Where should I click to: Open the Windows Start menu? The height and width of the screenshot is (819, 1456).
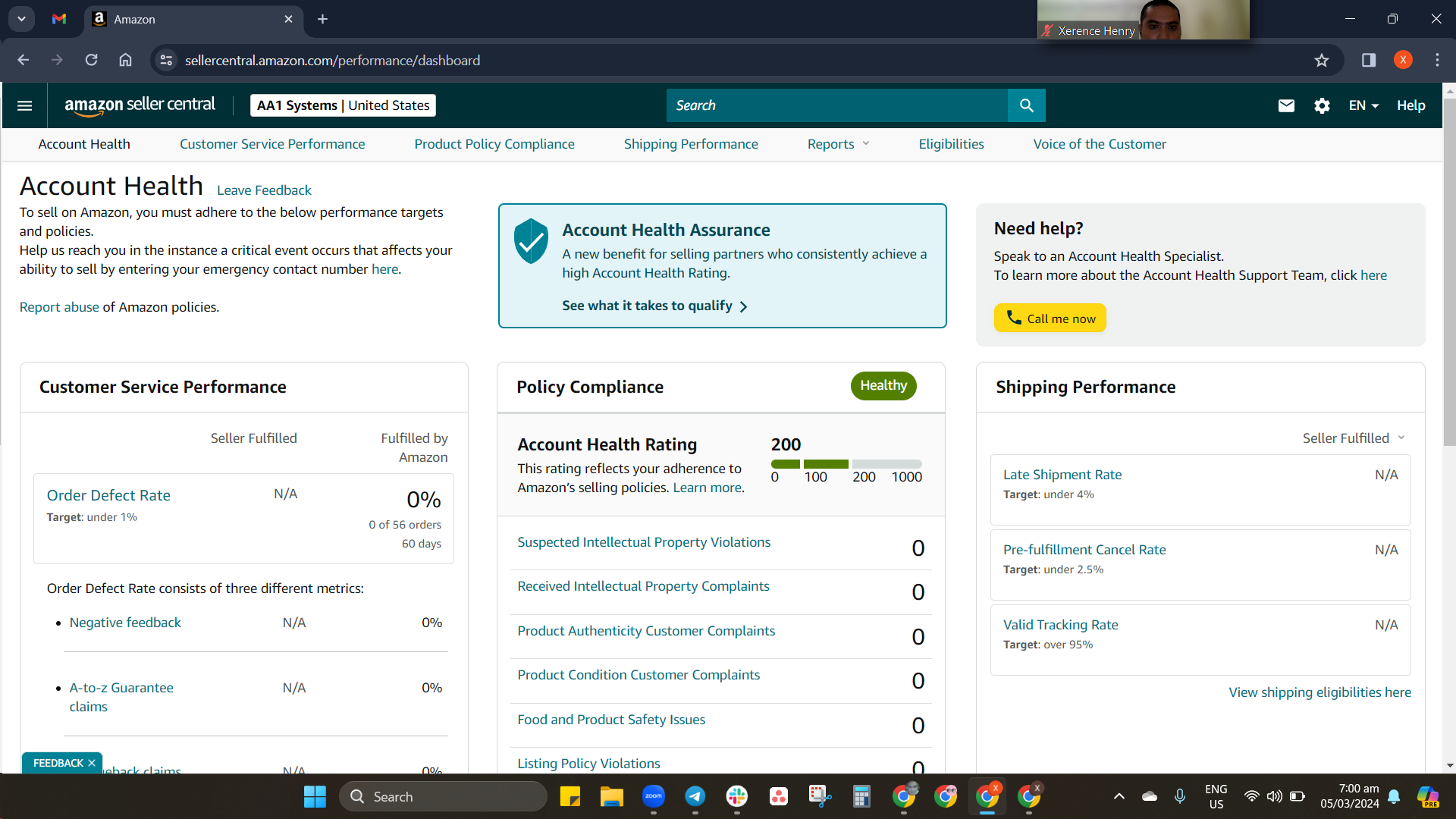tap(315, 796)
